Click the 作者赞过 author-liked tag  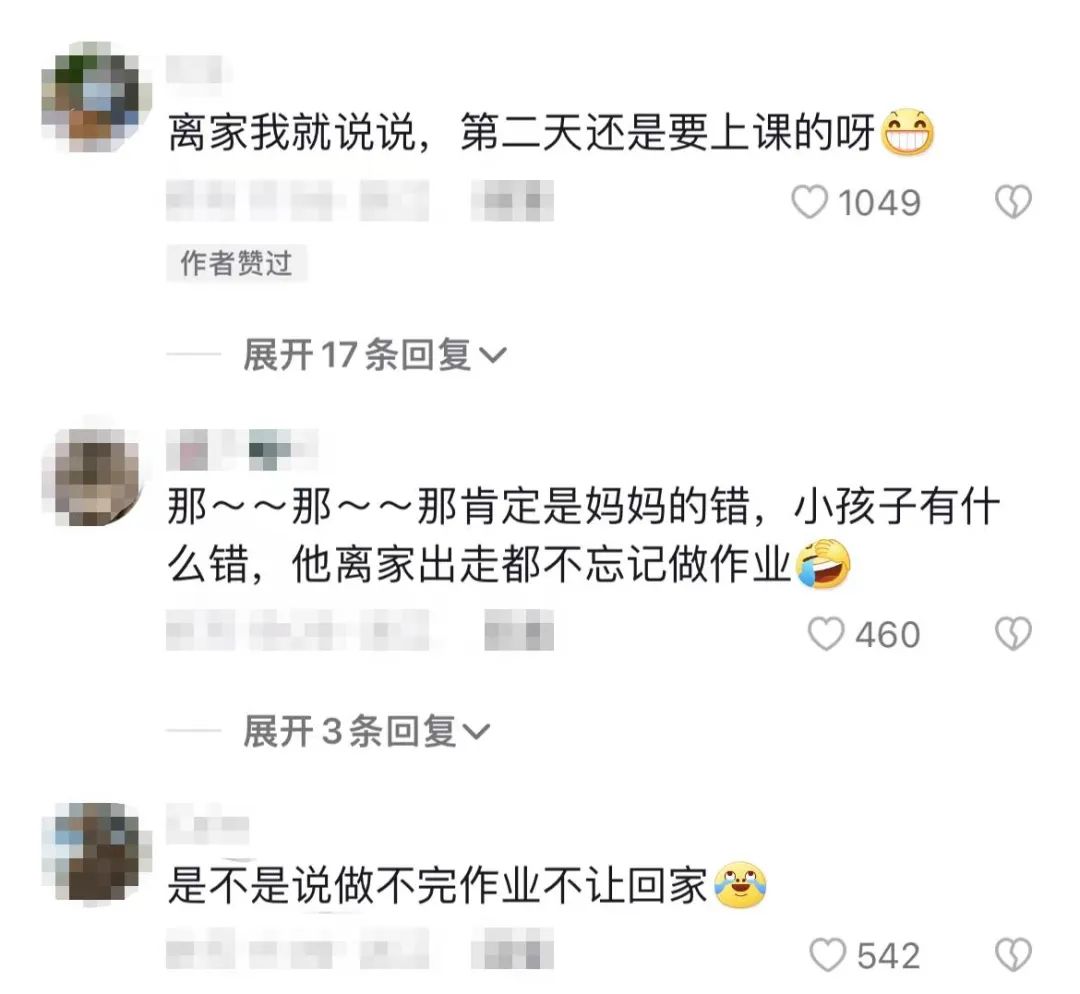[236, 262]
